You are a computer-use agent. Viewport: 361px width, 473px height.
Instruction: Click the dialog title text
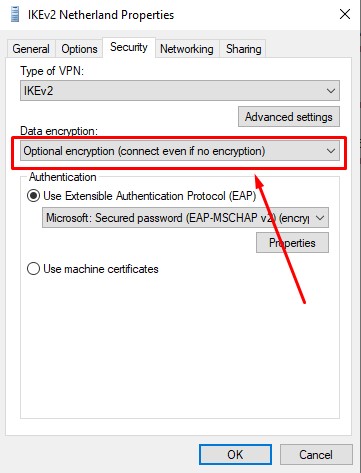point(101,15)
